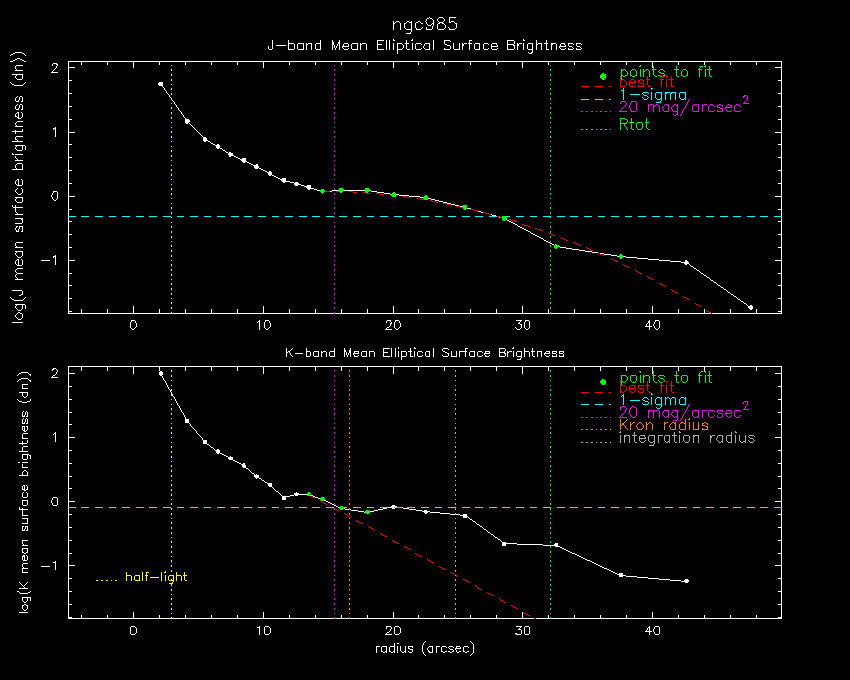Select the last K-band data point near radius 42

(x=686, y=581)
